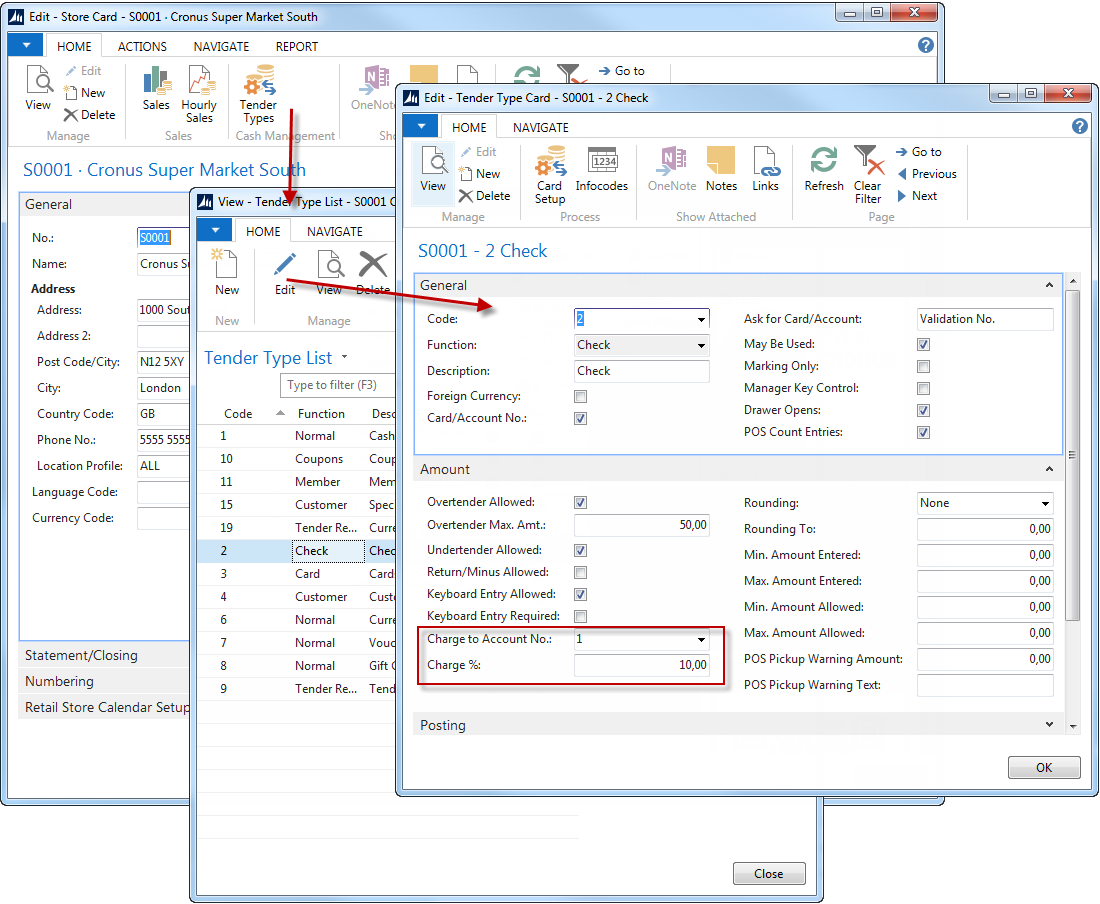Disable the Drawer Opens checkbox
This screenshot has height=904, width=1100.
(924, 411)
